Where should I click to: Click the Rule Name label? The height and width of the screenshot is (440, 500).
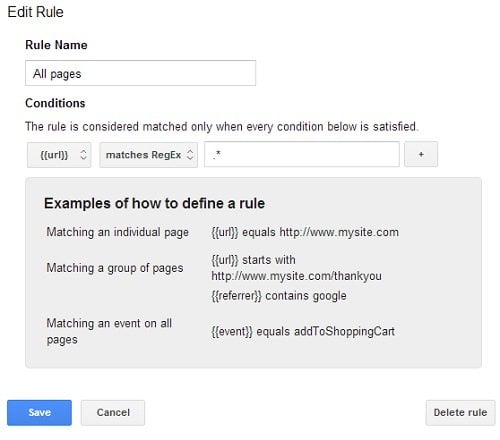click(x=56, y=45)
